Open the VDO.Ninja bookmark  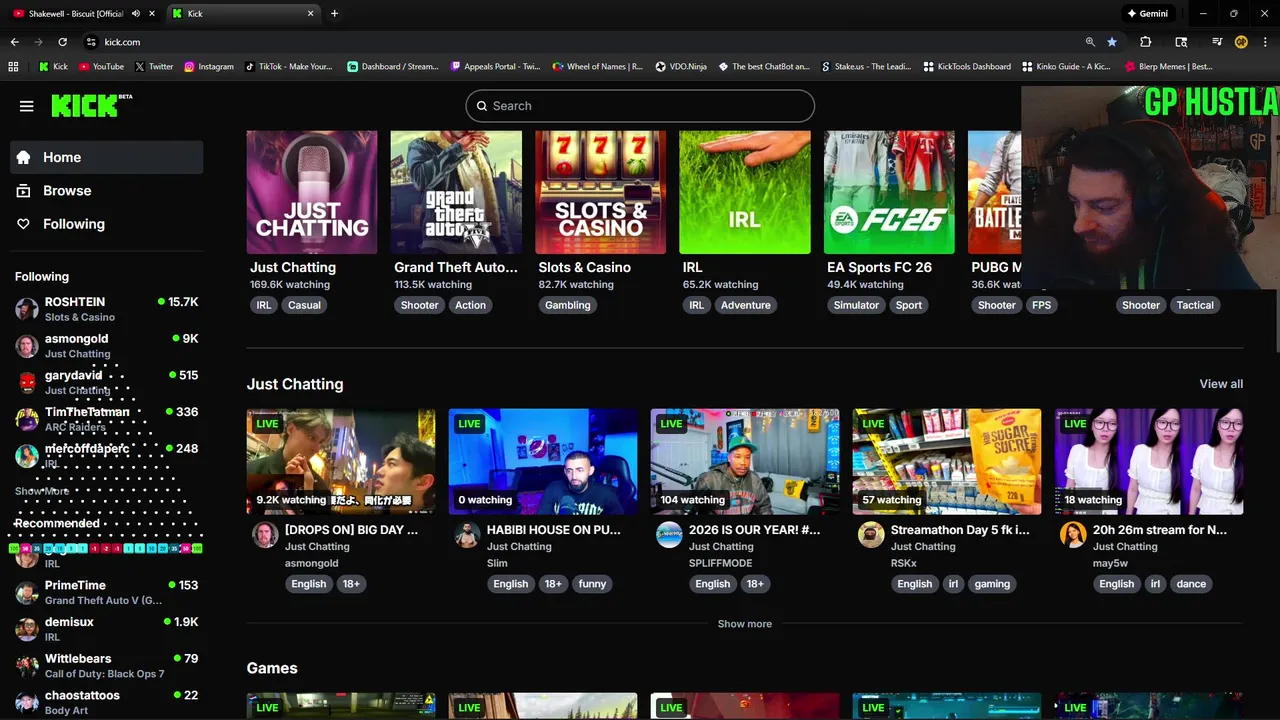point(681,67)
